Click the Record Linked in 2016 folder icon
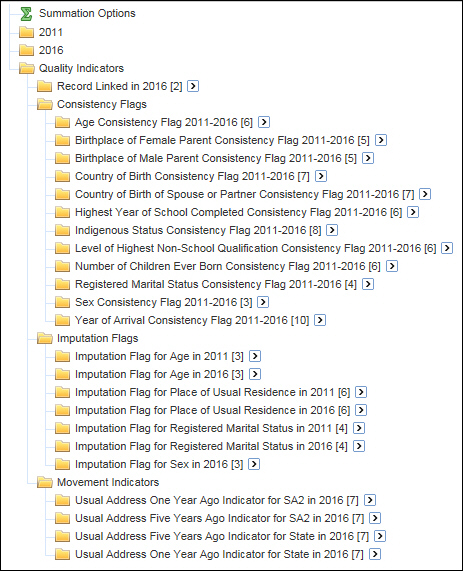Screen dimensions: 463x571 coord(44,86)
